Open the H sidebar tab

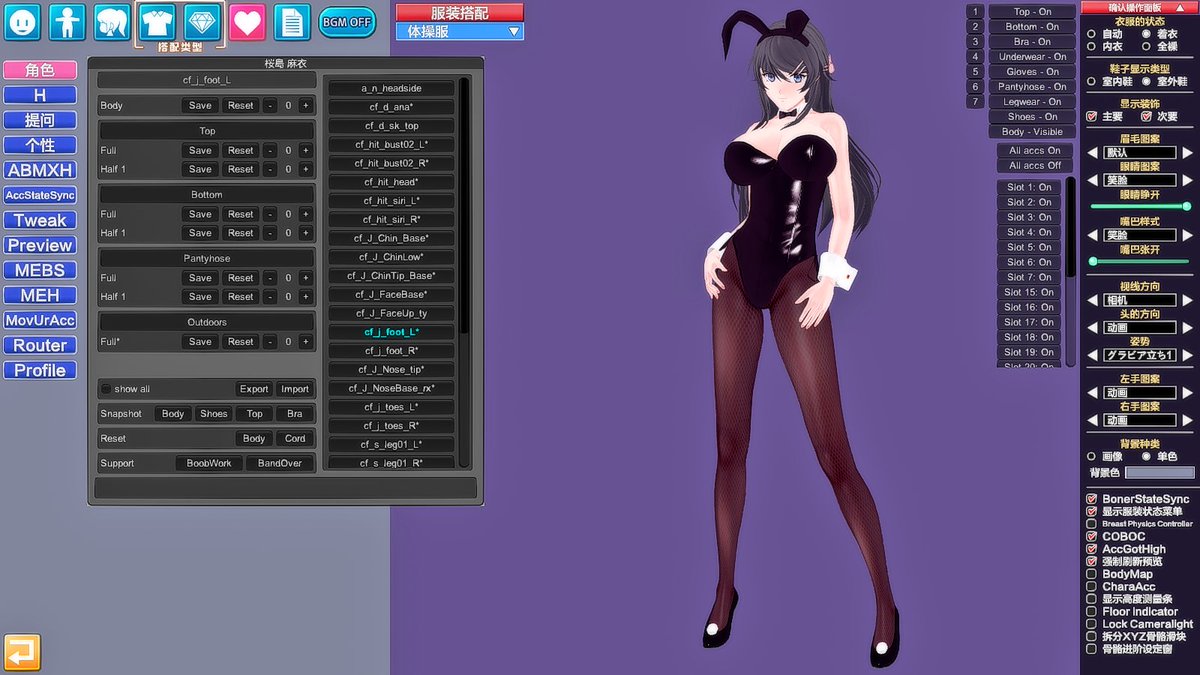pos(40,95)
